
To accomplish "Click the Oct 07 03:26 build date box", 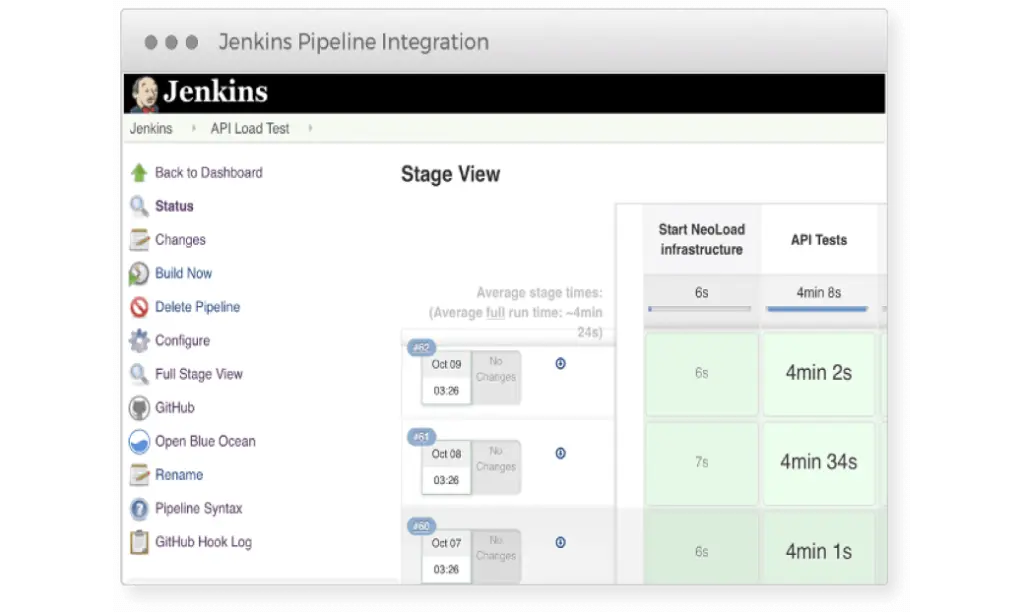I will [446, 556].
